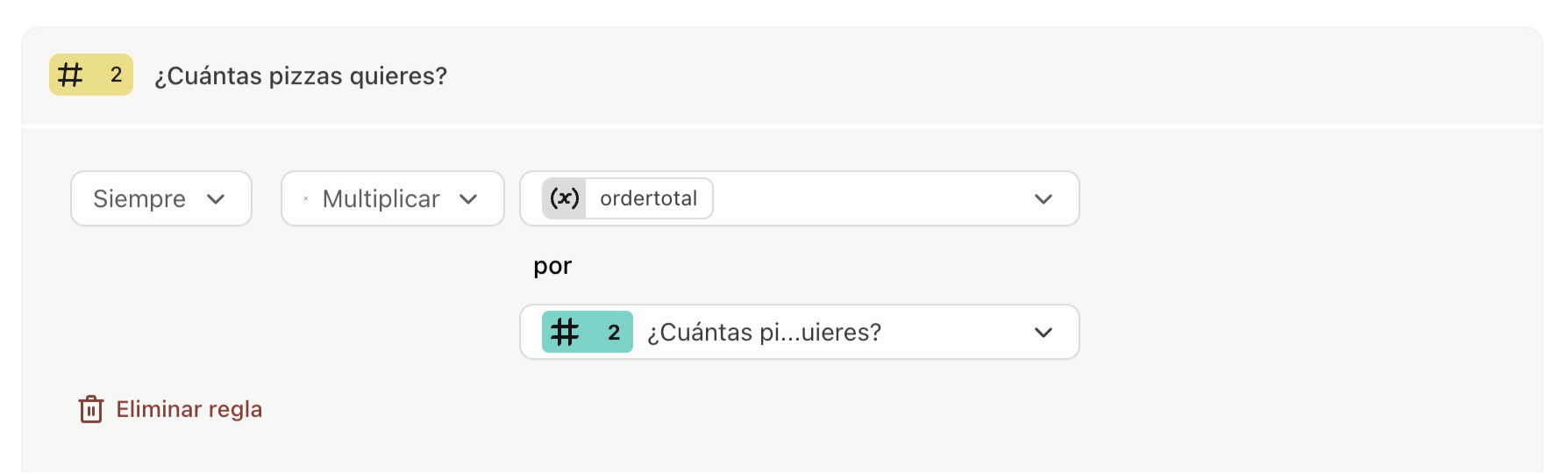Click the hash icon in yellow badge
The height and width of the screenshot is (474, 1568).
(x=71, y=75)
